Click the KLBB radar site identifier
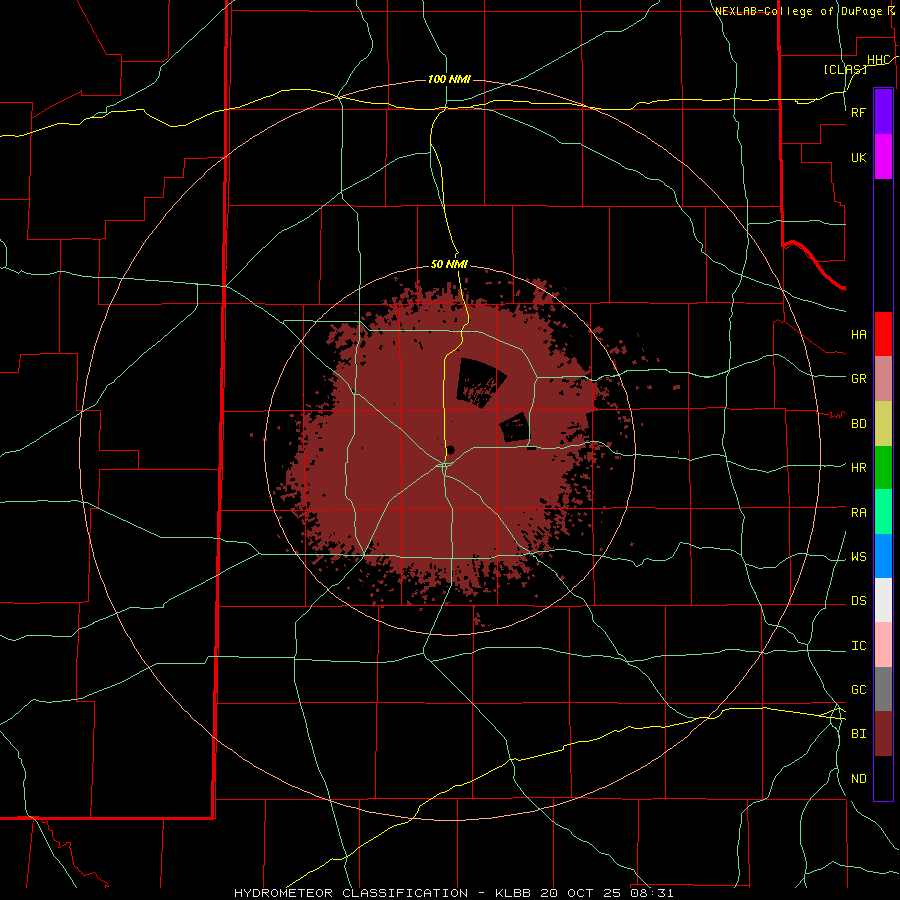Screen dimensions: 900x900 pos(514,893)
